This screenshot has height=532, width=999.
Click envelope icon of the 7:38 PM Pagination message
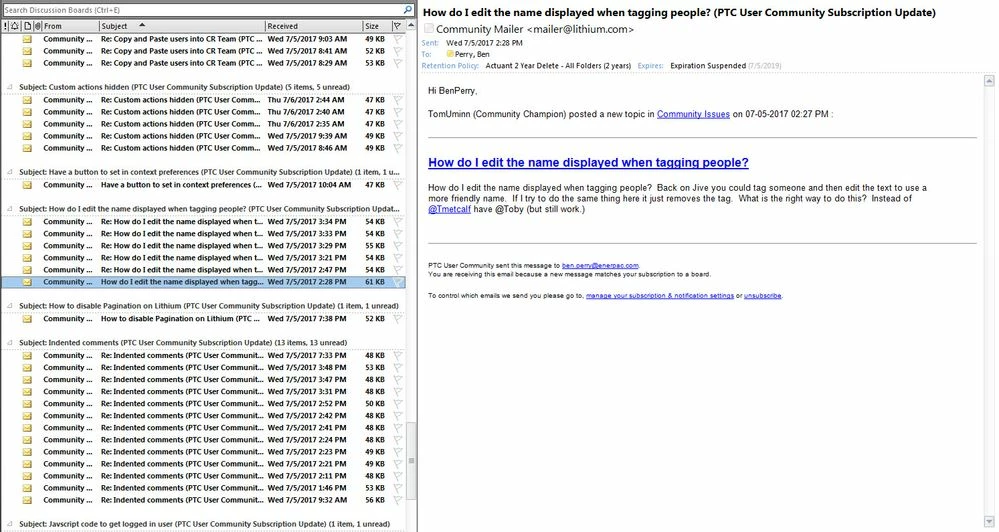pos(27,319)
